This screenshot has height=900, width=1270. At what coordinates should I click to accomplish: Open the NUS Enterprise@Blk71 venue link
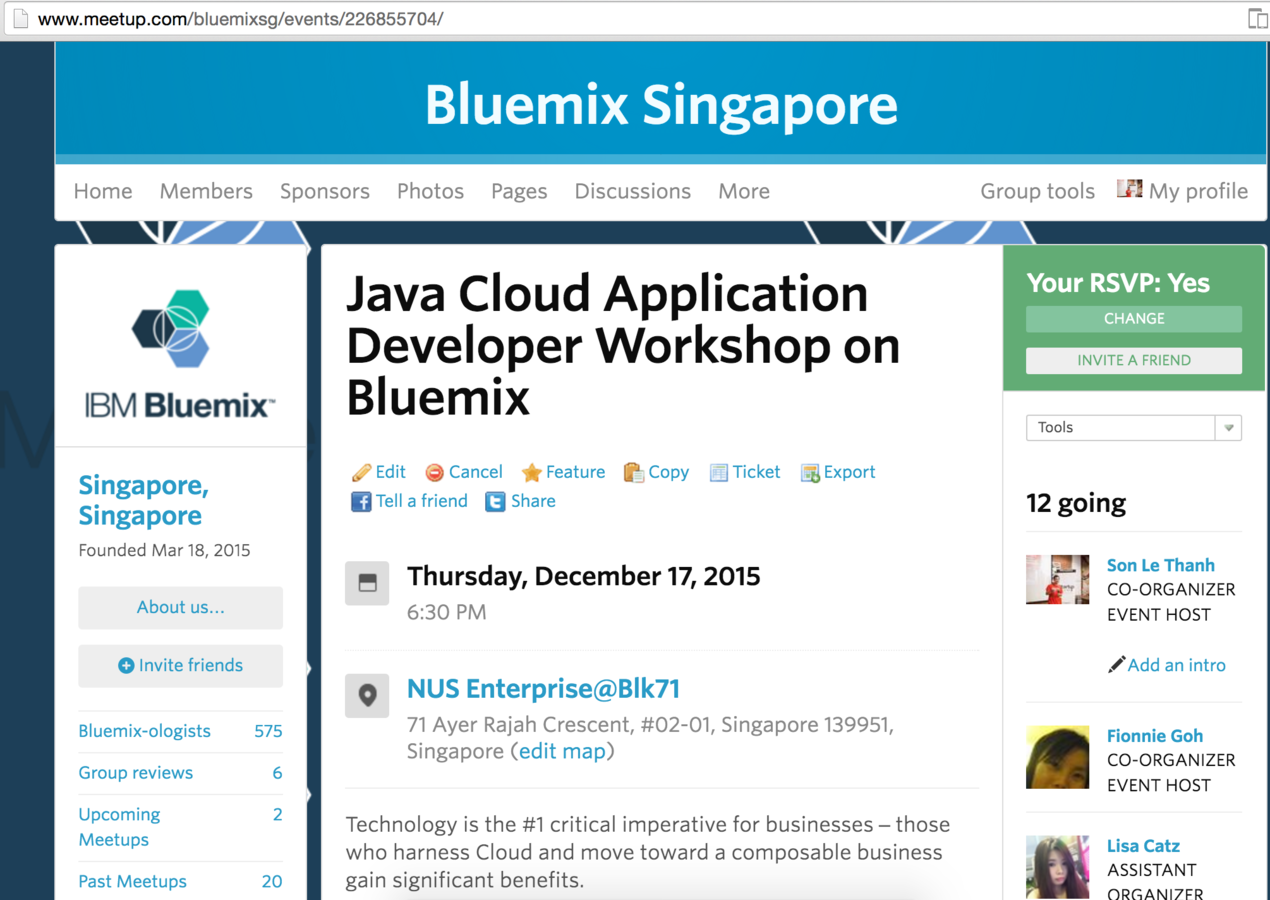coord(543,689)
